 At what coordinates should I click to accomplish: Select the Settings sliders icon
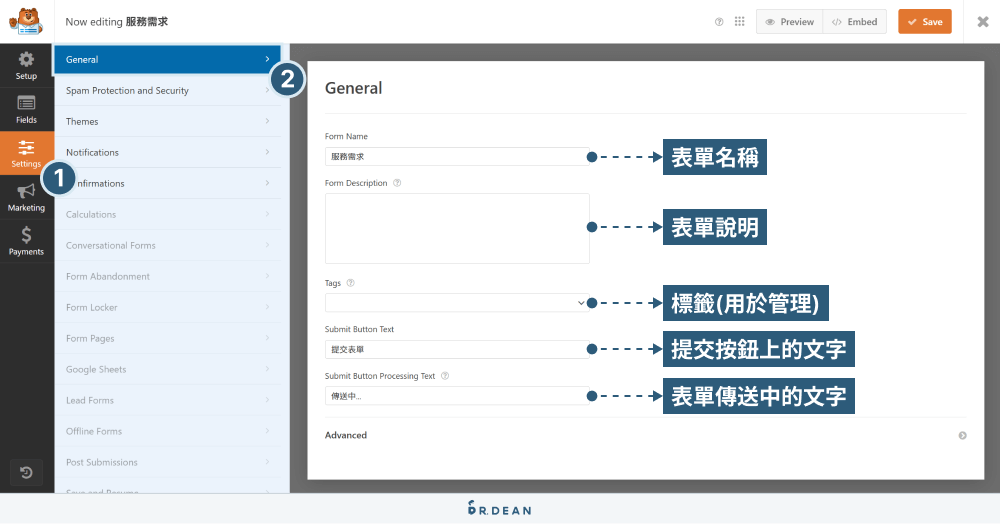[x=26, y=147]
